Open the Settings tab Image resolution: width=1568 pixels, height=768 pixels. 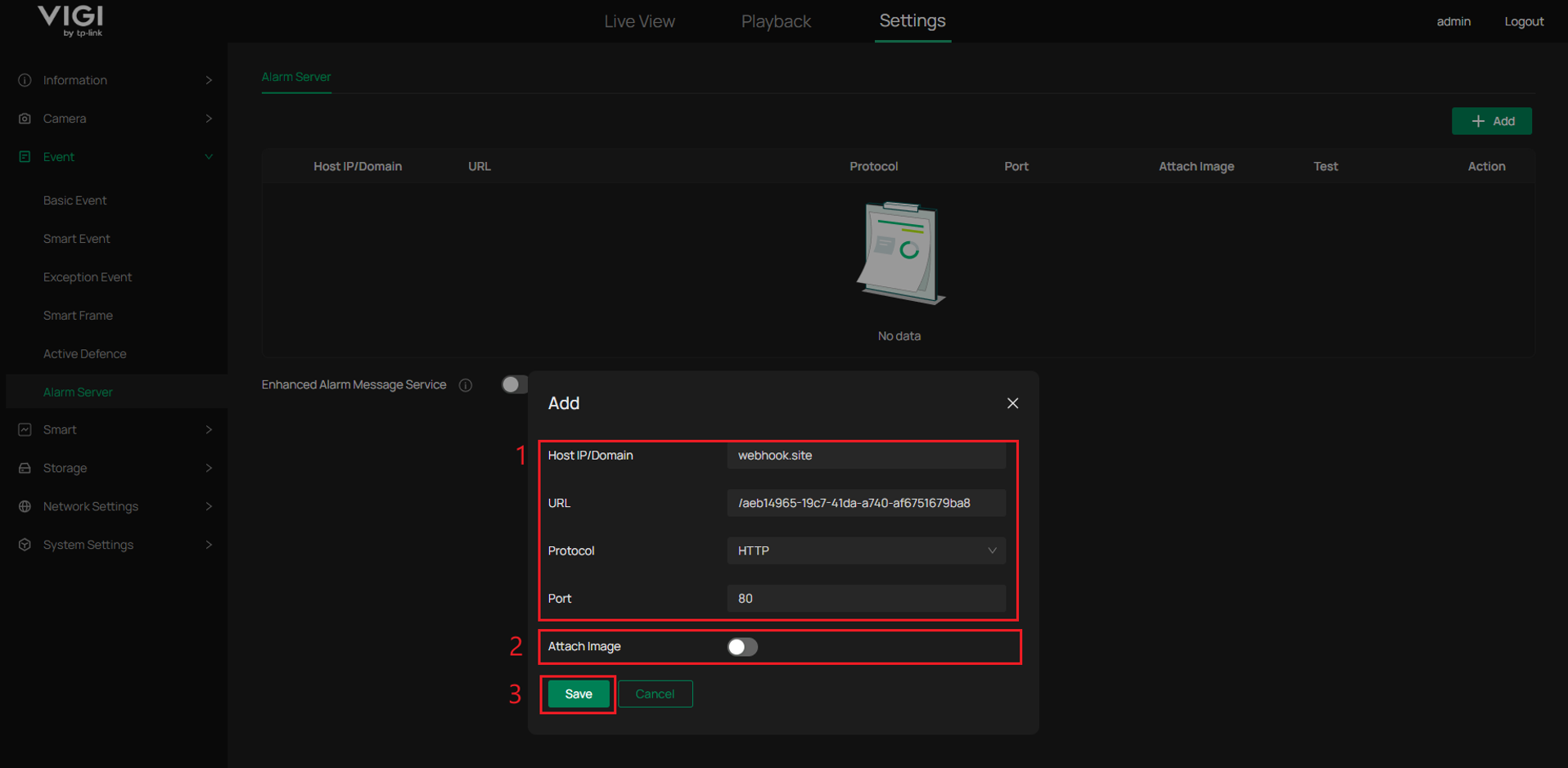click(912, 20)
